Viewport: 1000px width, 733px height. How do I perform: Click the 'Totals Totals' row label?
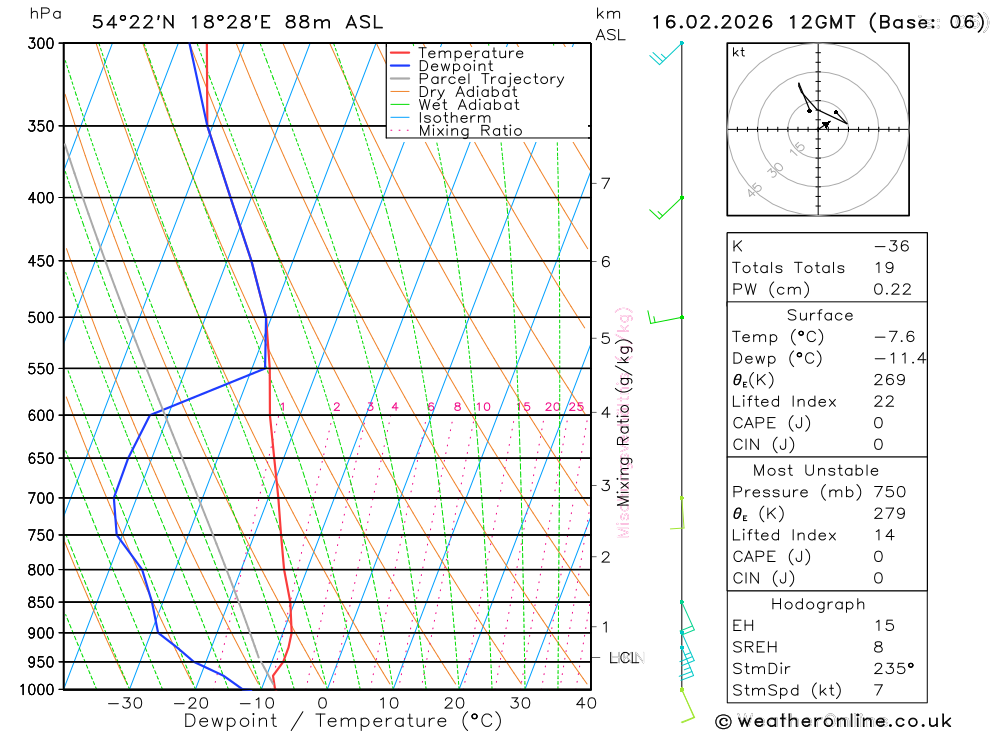(788, 268)
